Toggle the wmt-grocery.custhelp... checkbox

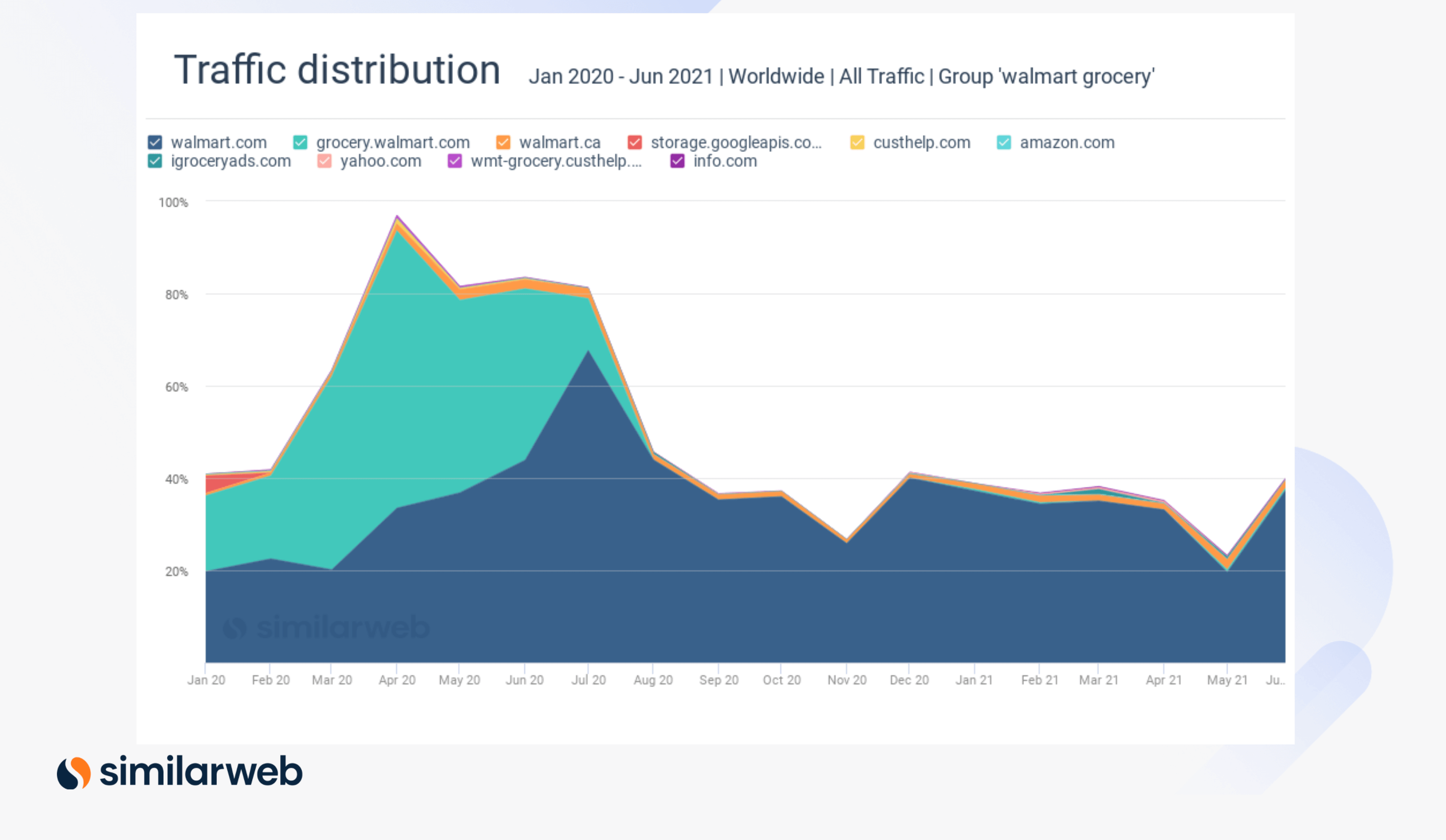[x=454, y=161]
